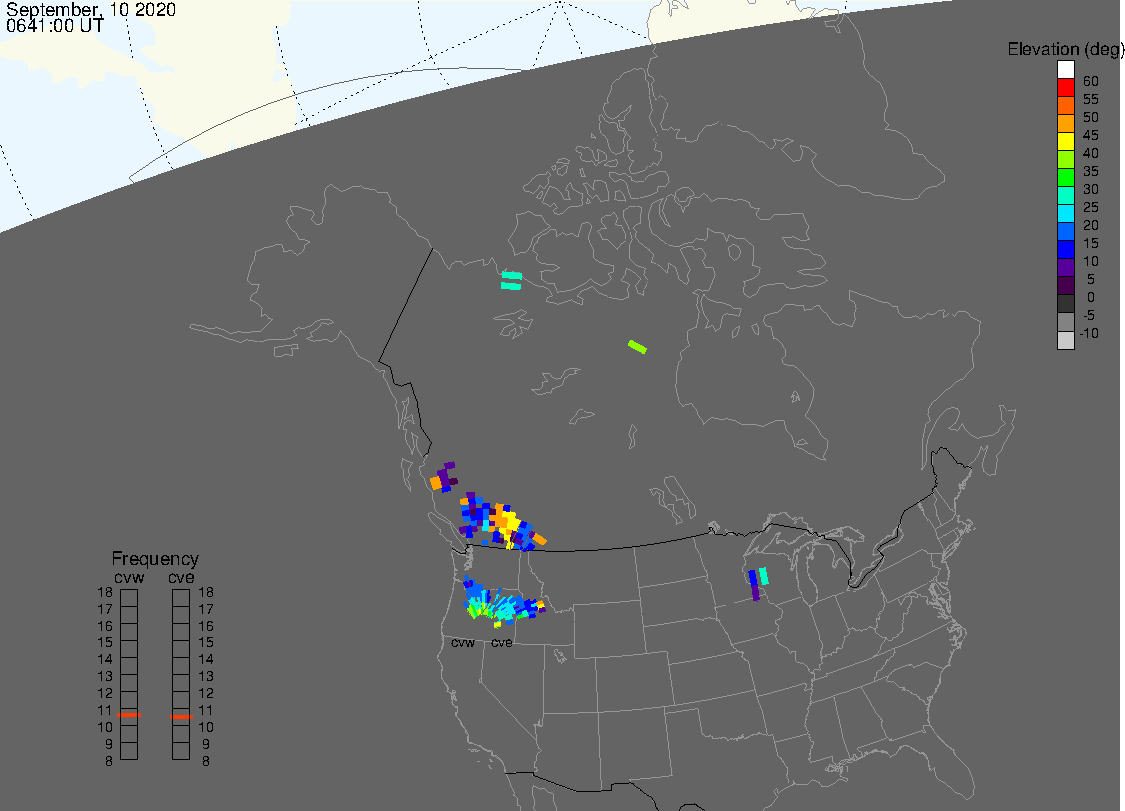
Task: Click the time stamp 0641:00 UT
Action: click(55, 25)
